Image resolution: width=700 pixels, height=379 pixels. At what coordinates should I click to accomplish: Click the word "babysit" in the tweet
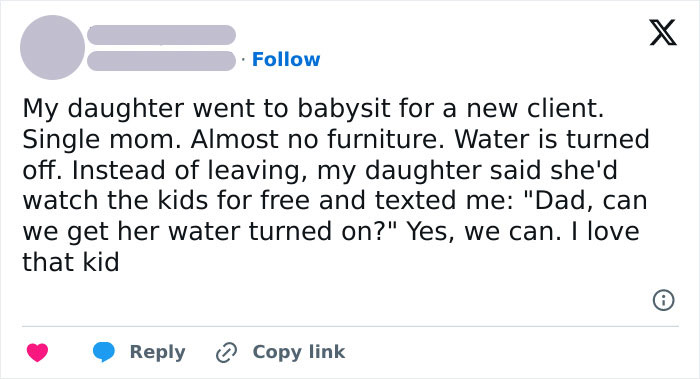coord(338,108)
